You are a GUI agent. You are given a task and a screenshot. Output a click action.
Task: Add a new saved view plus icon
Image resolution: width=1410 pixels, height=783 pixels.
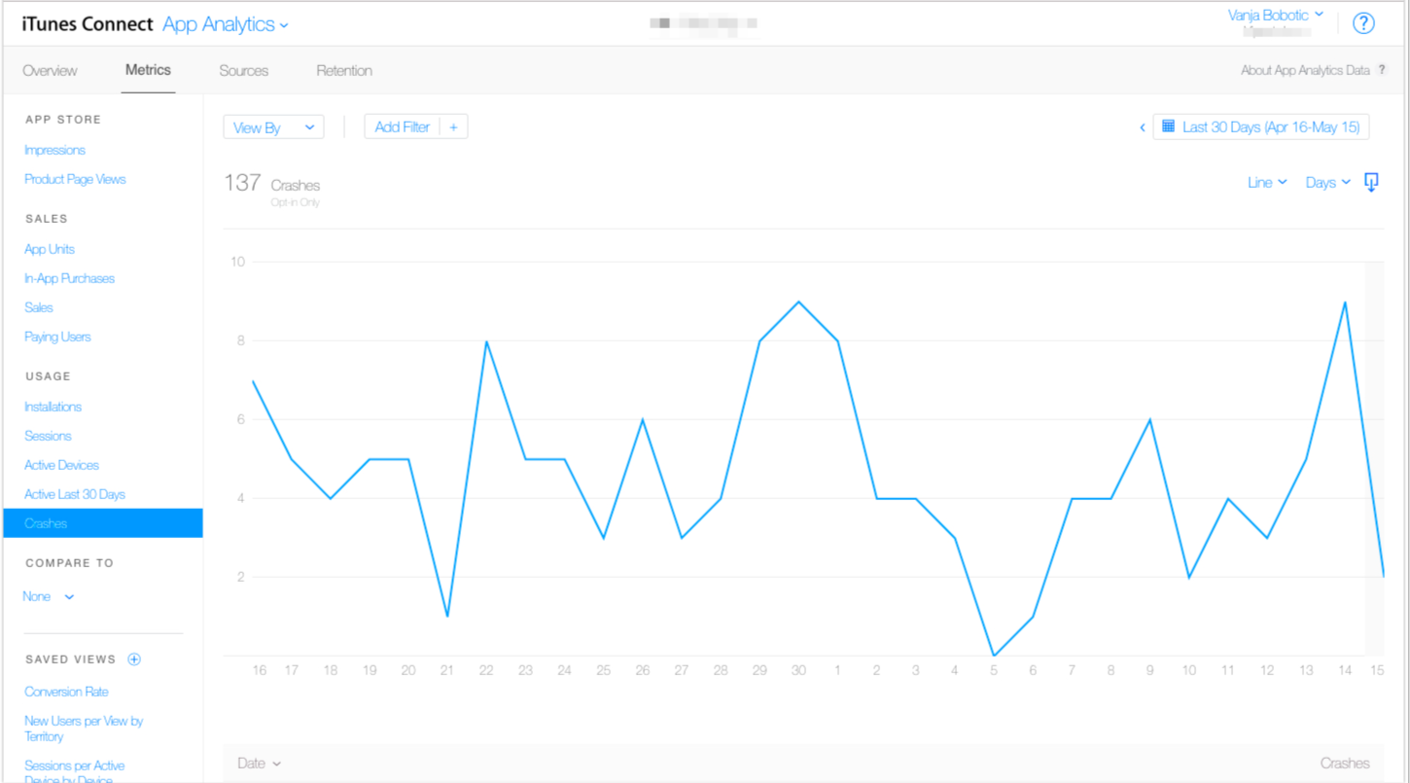click(x=134, y=659)
